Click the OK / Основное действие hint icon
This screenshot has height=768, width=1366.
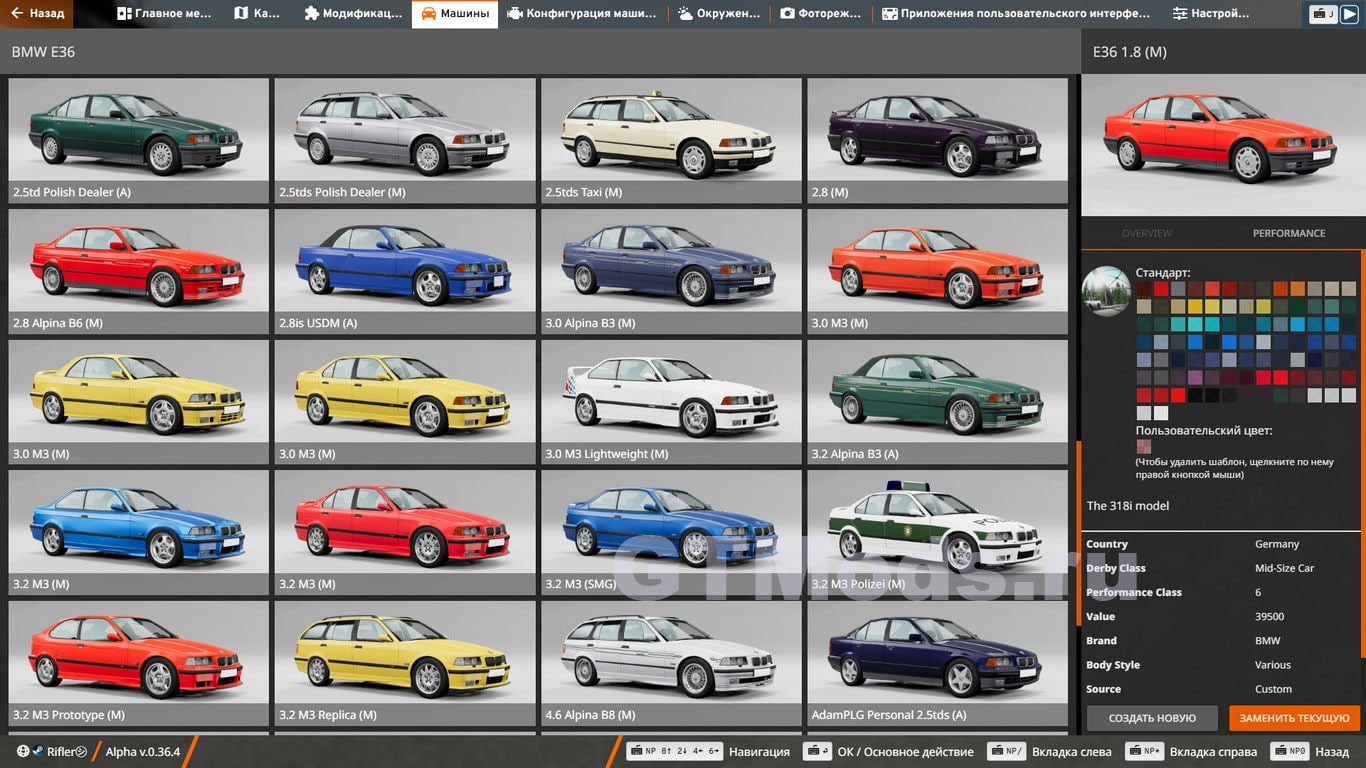(x=817, y=751)
